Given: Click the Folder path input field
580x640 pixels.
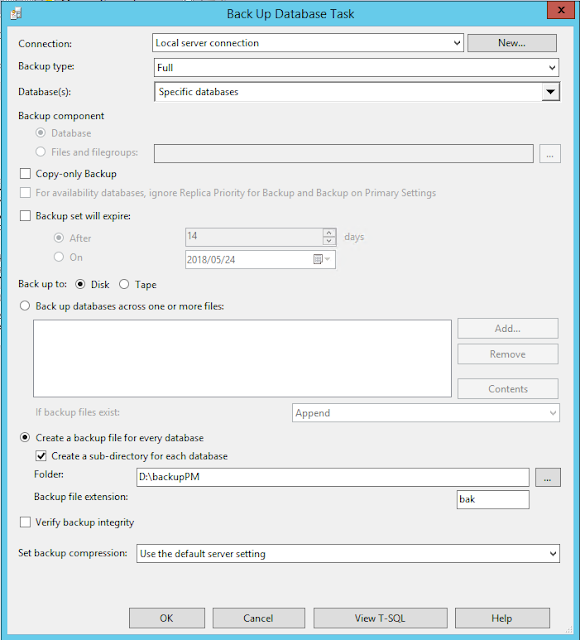Looking at the screenshot, I should [333, 477].
